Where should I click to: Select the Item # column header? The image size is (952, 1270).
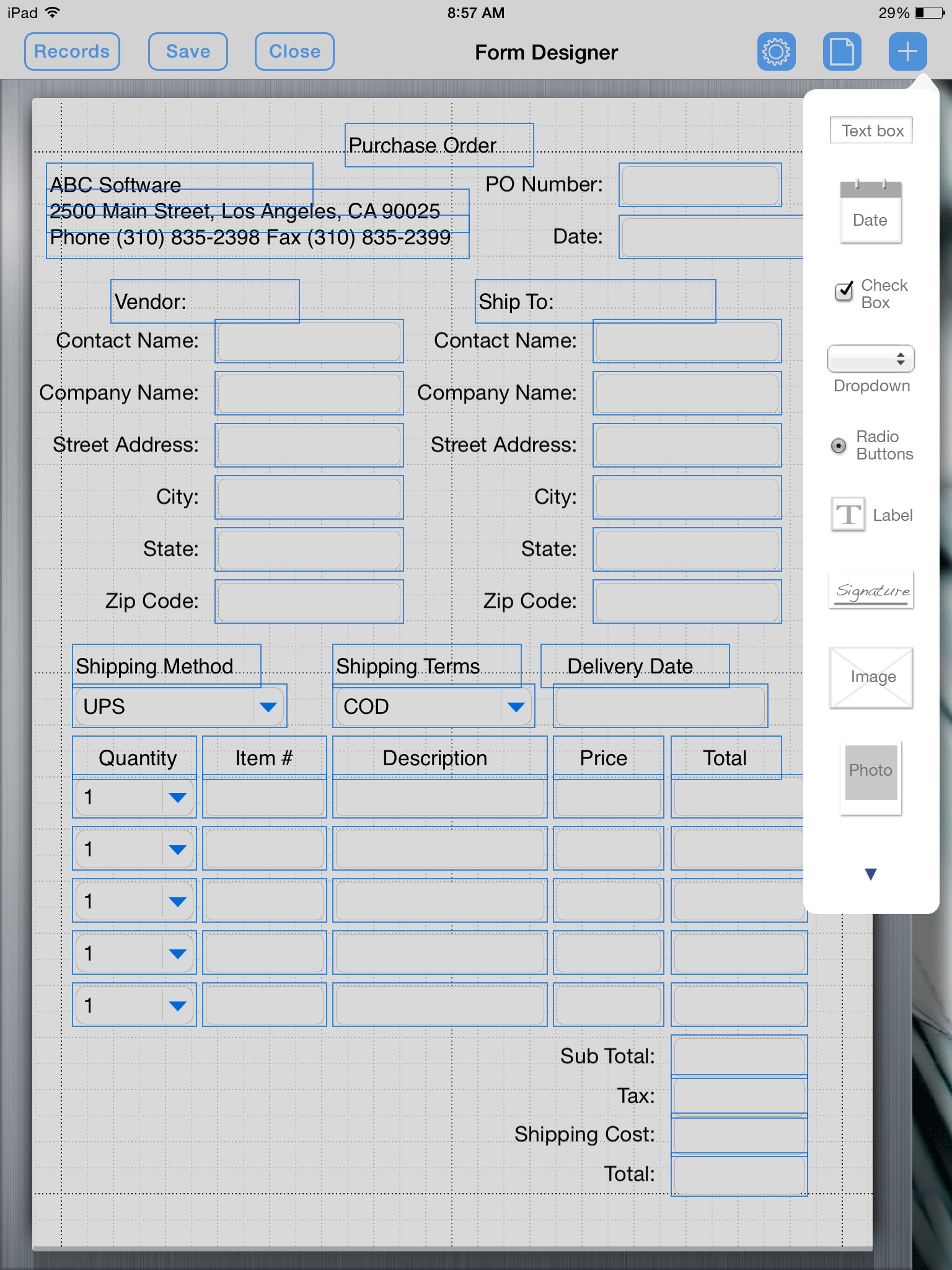tap(265, 758)
